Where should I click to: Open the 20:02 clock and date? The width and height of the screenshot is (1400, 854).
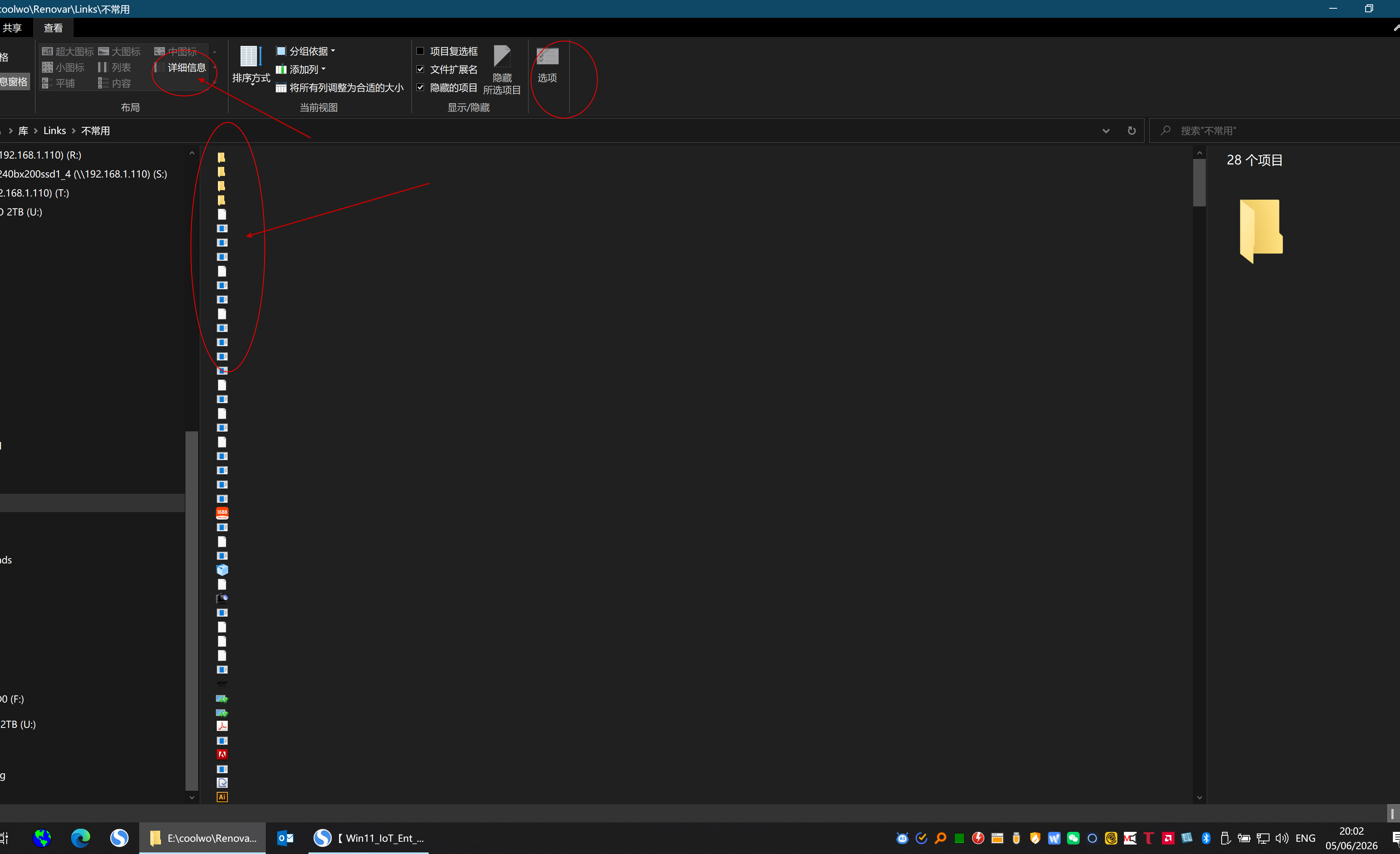(x=1351, y=838)
